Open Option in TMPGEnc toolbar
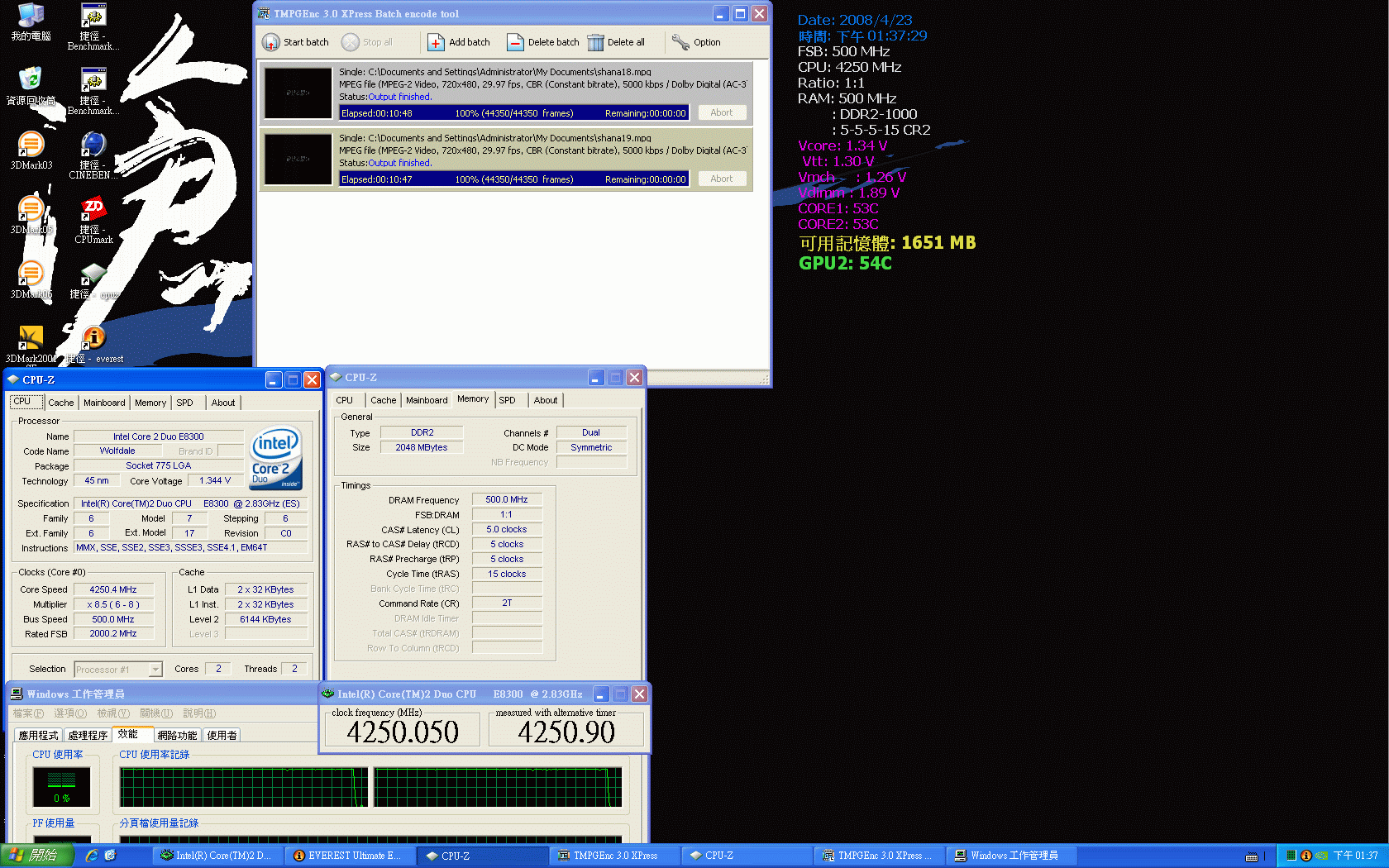Viewport: 1389px width, 868px height. point(696,42)
